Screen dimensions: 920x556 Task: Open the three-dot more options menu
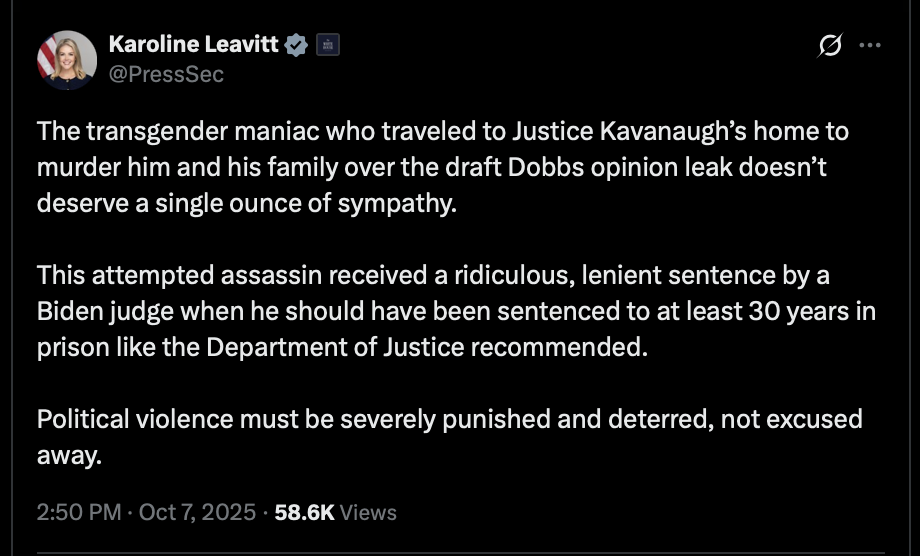(x=870, y=46)
